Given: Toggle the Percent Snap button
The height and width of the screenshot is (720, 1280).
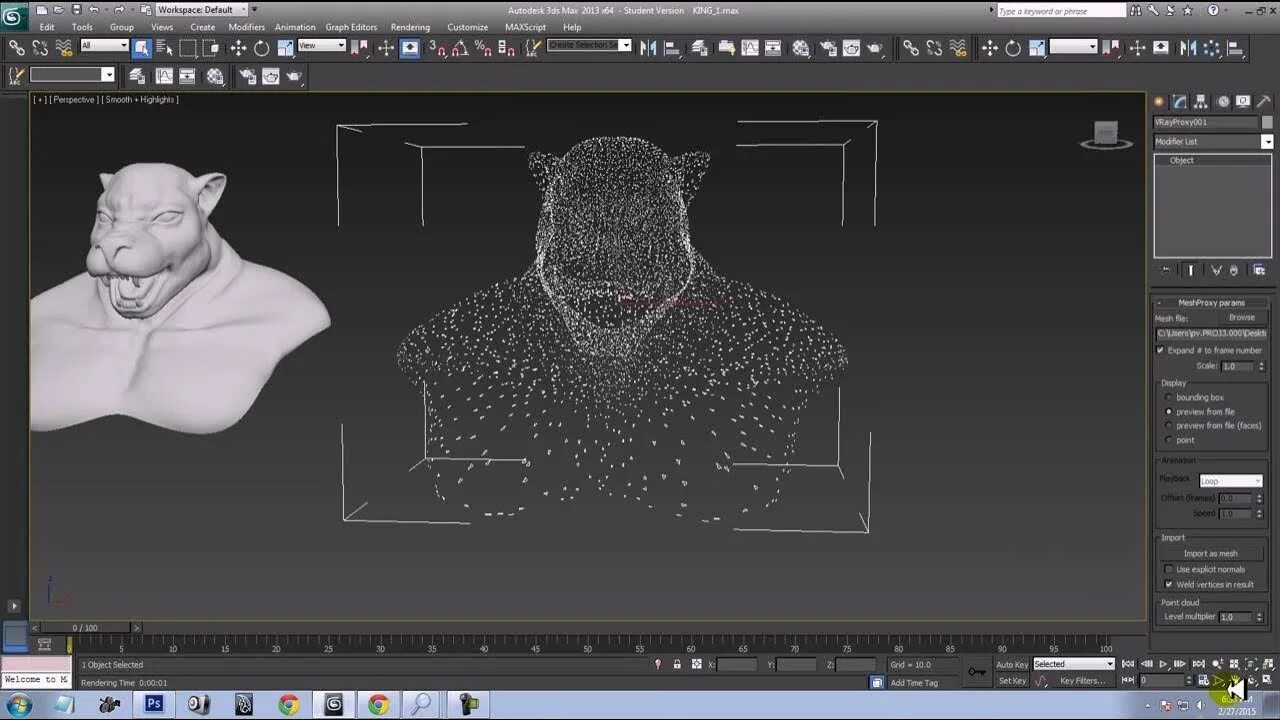Looking at the screenshot, I should (483, 47).
